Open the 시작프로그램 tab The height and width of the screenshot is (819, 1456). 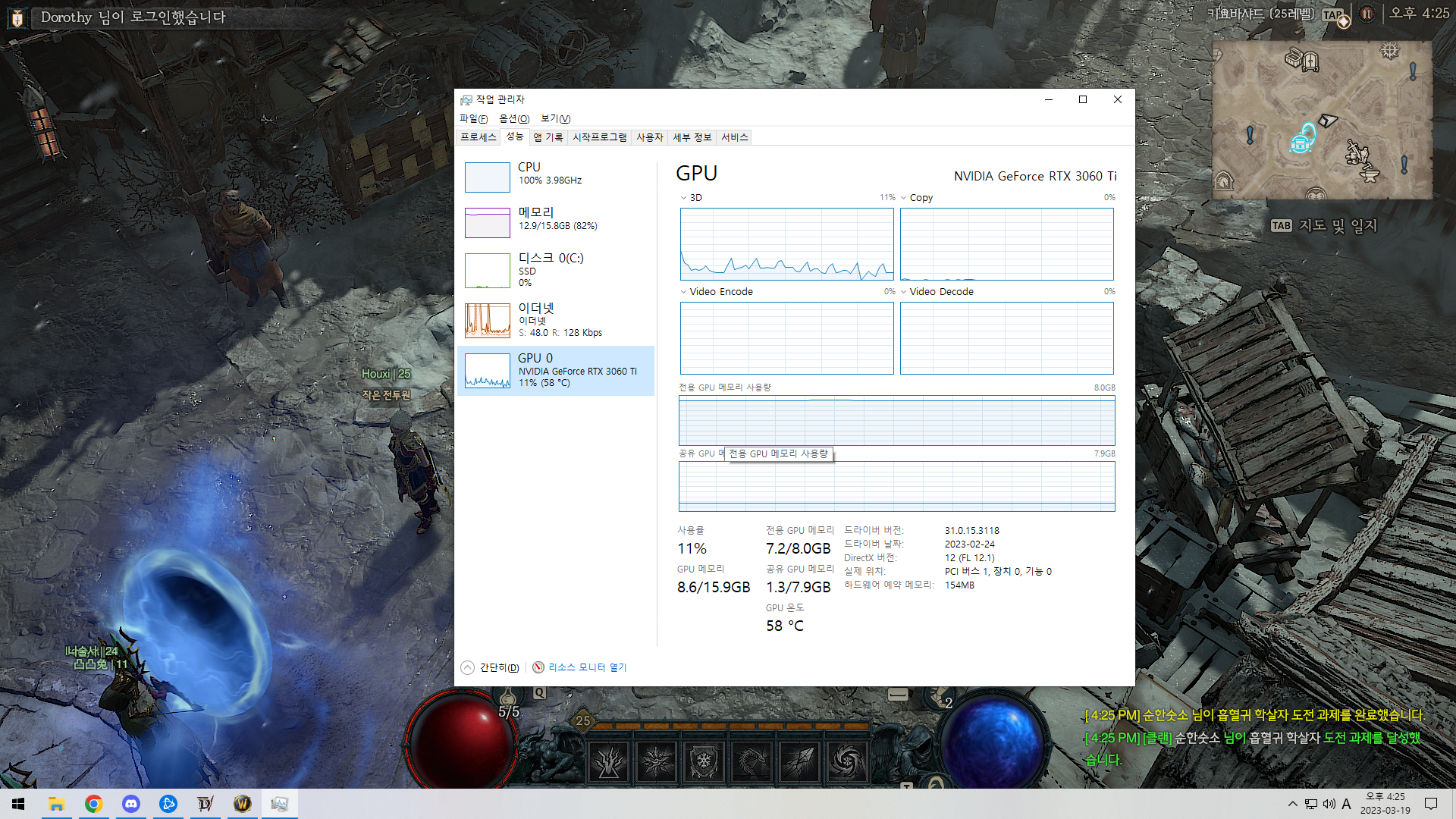pyautogui.click(x=599, y=137)
